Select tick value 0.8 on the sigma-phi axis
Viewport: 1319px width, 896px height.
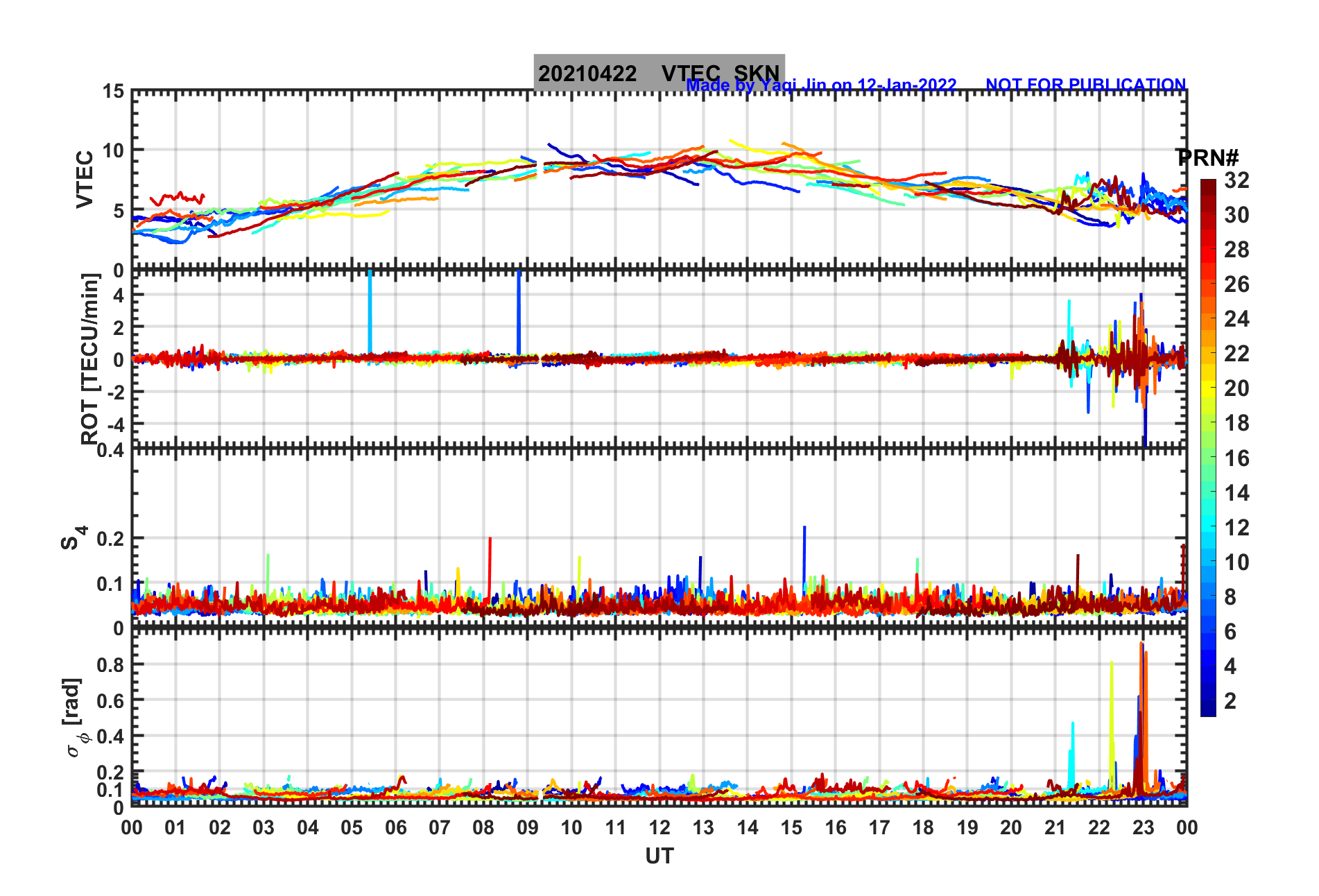point(111,664)
